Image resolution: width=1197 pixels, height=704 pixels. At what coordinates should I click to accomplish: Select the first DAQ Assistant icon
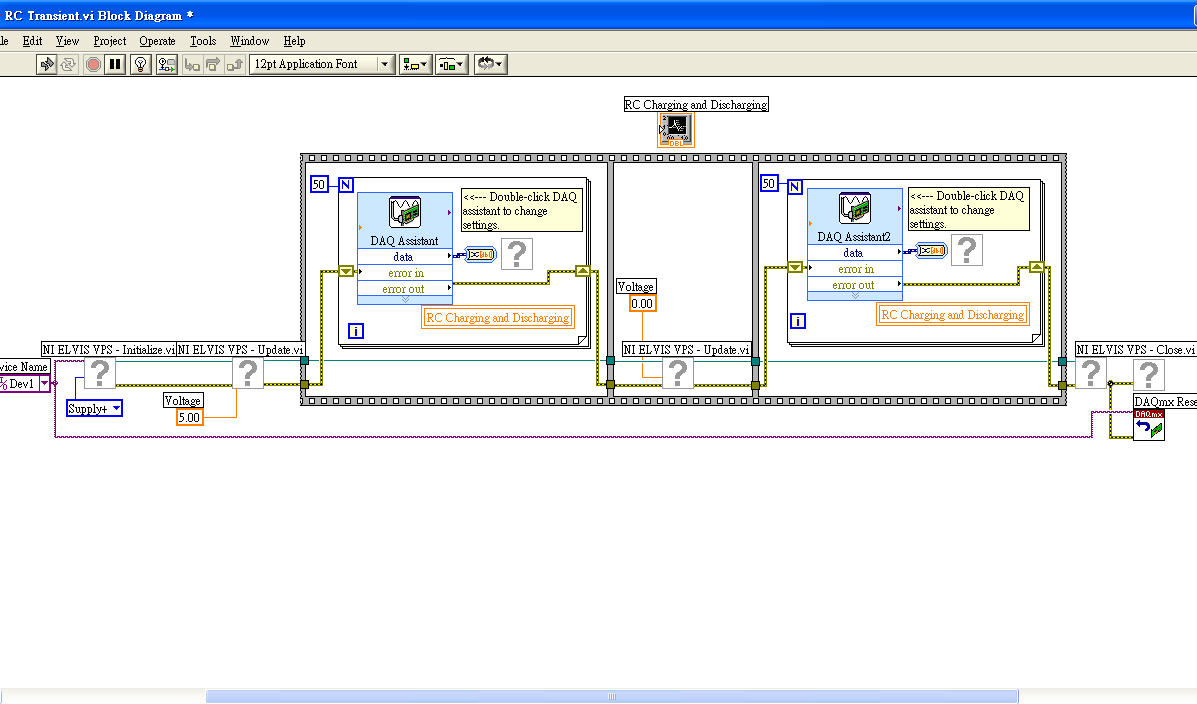pyautogui.click(x=404, y=212)
